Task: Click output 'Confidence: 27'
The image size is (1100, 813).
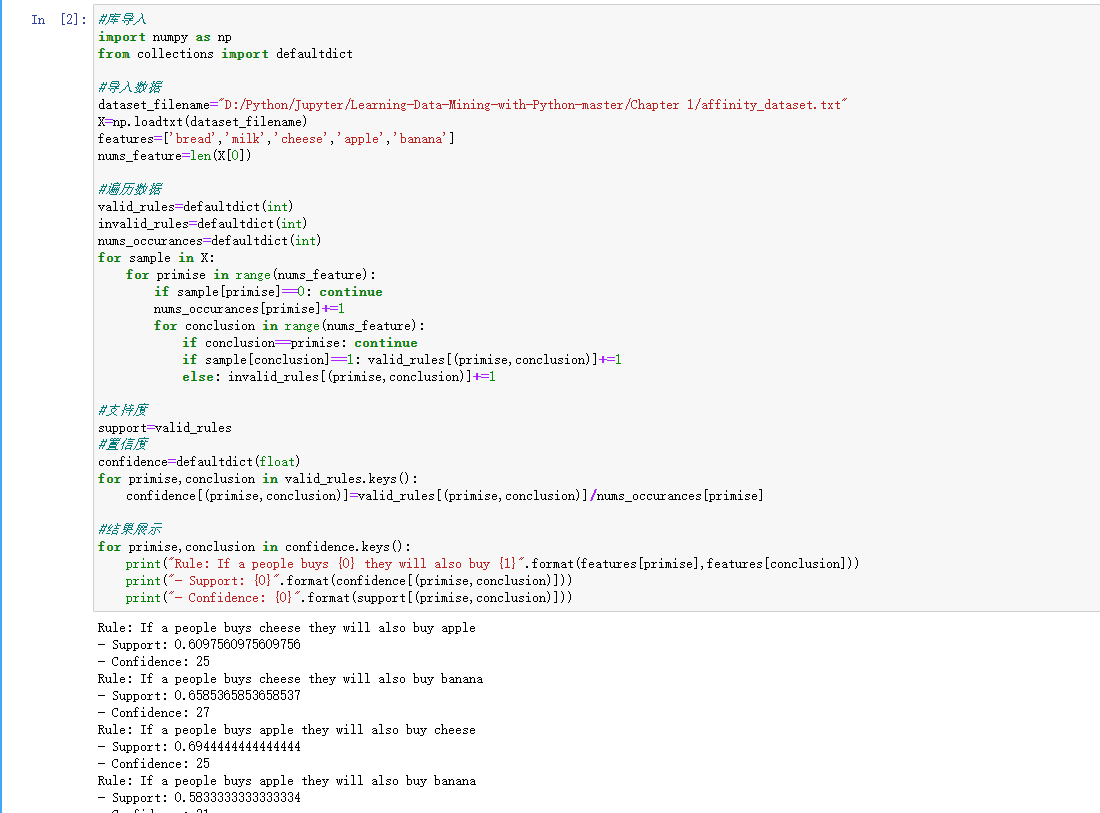Action: pos(161,713)
